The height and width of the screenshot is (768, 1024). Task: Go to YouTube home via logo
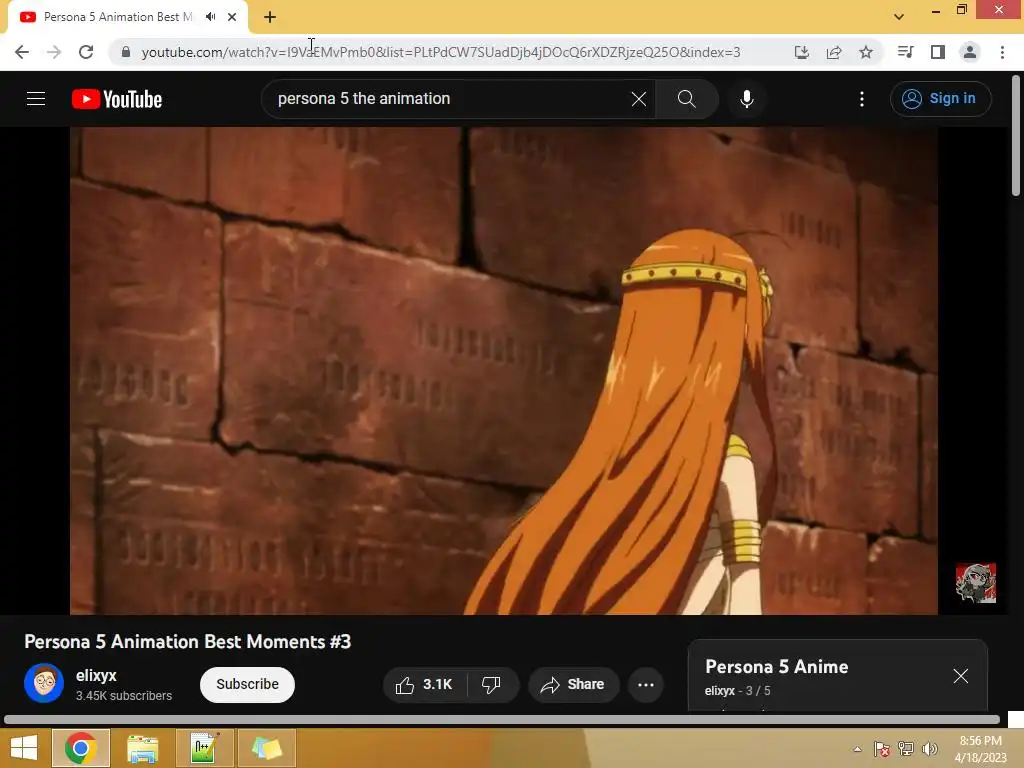coord(117,99)
